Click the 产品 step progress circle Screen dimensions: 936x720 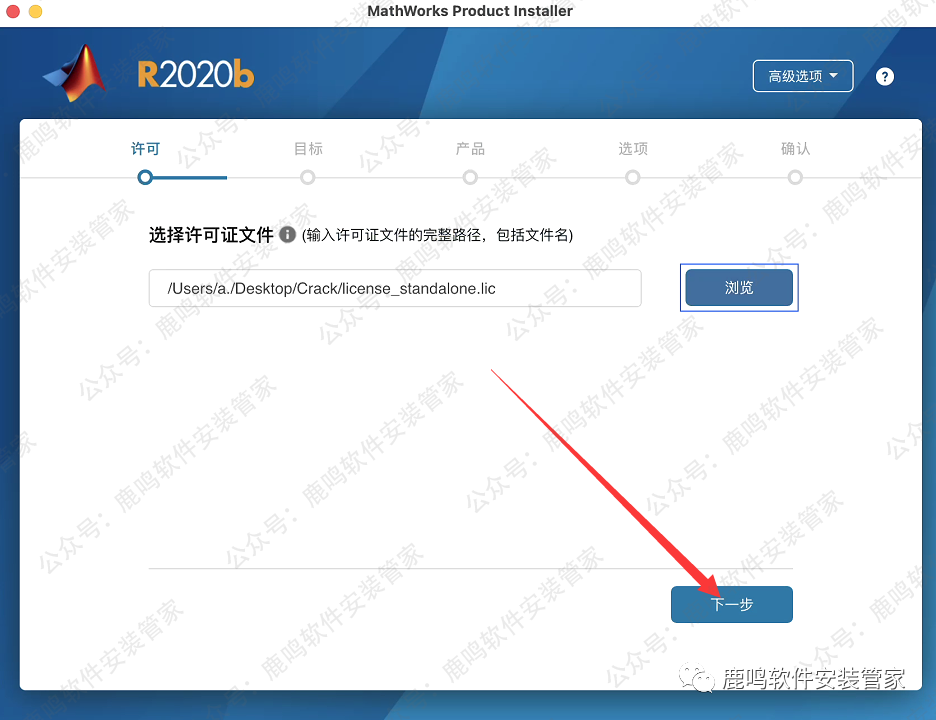click(470, 177)
